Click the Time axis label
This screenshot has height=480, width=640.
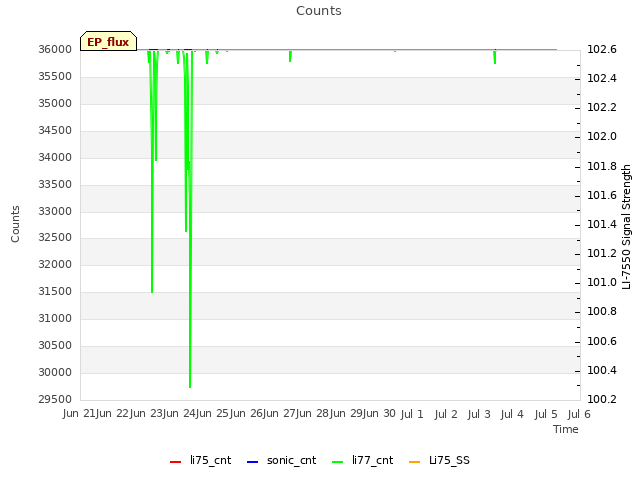click(566, 429)
